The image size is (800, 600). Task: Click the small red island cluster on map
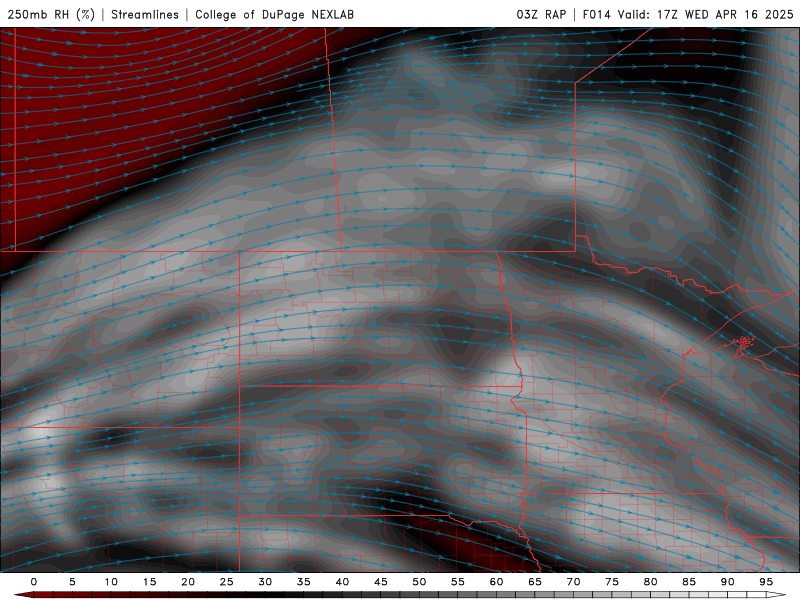pos(744,342)
